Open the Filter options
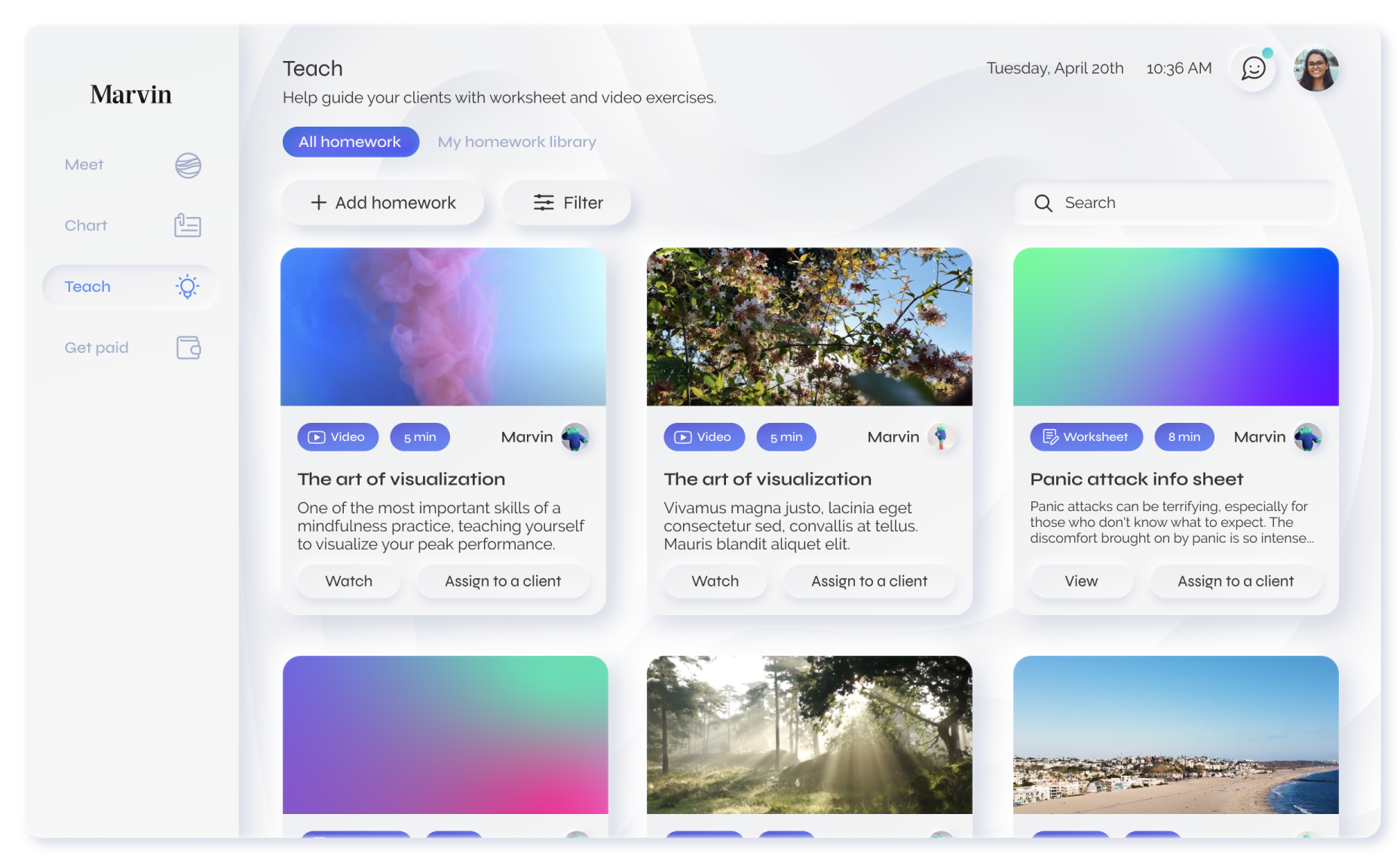The width and height of the screenshot is (1400, 857). [x=567, y=202]
